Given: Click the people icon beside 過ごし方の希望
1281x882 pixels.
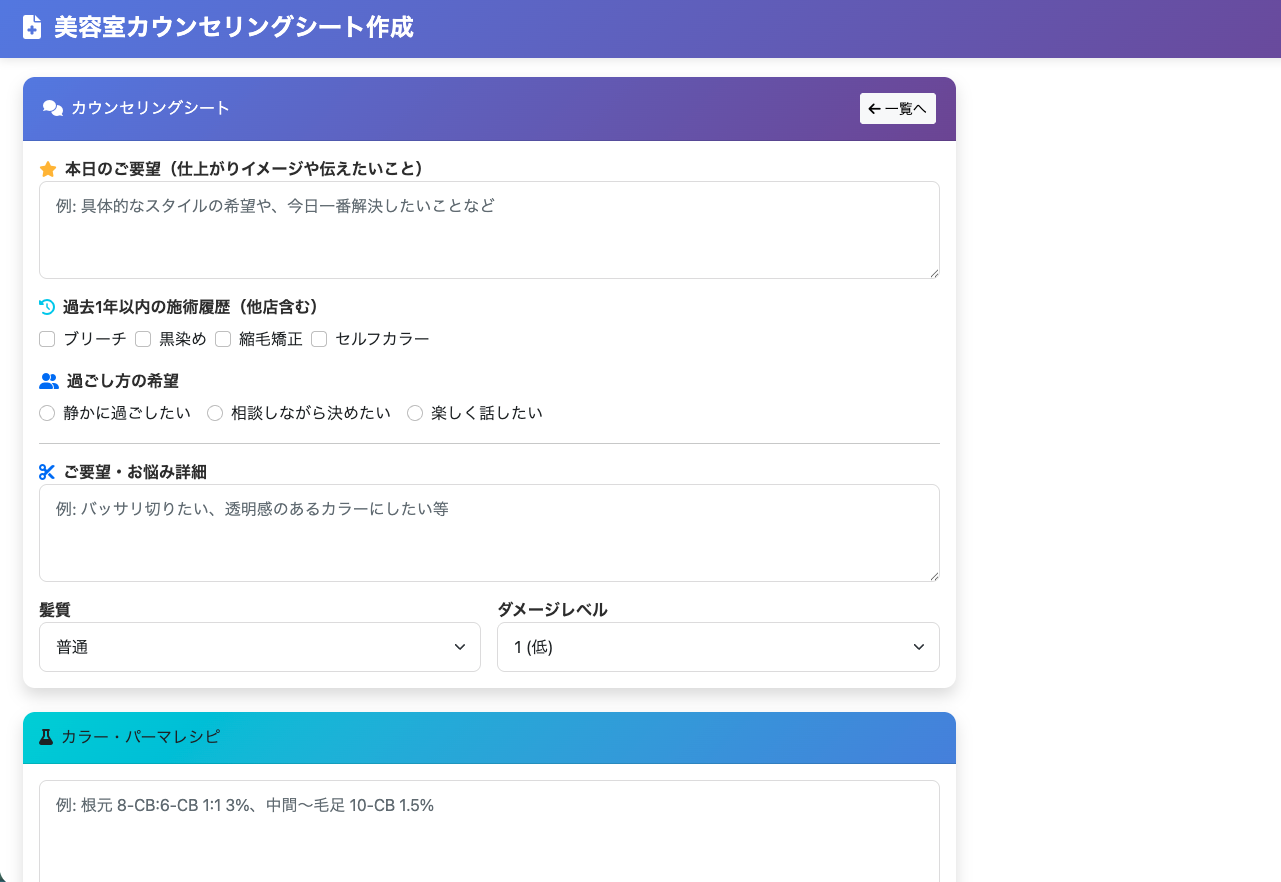Looking at the screenshot, I should click(x=47, y=380).
